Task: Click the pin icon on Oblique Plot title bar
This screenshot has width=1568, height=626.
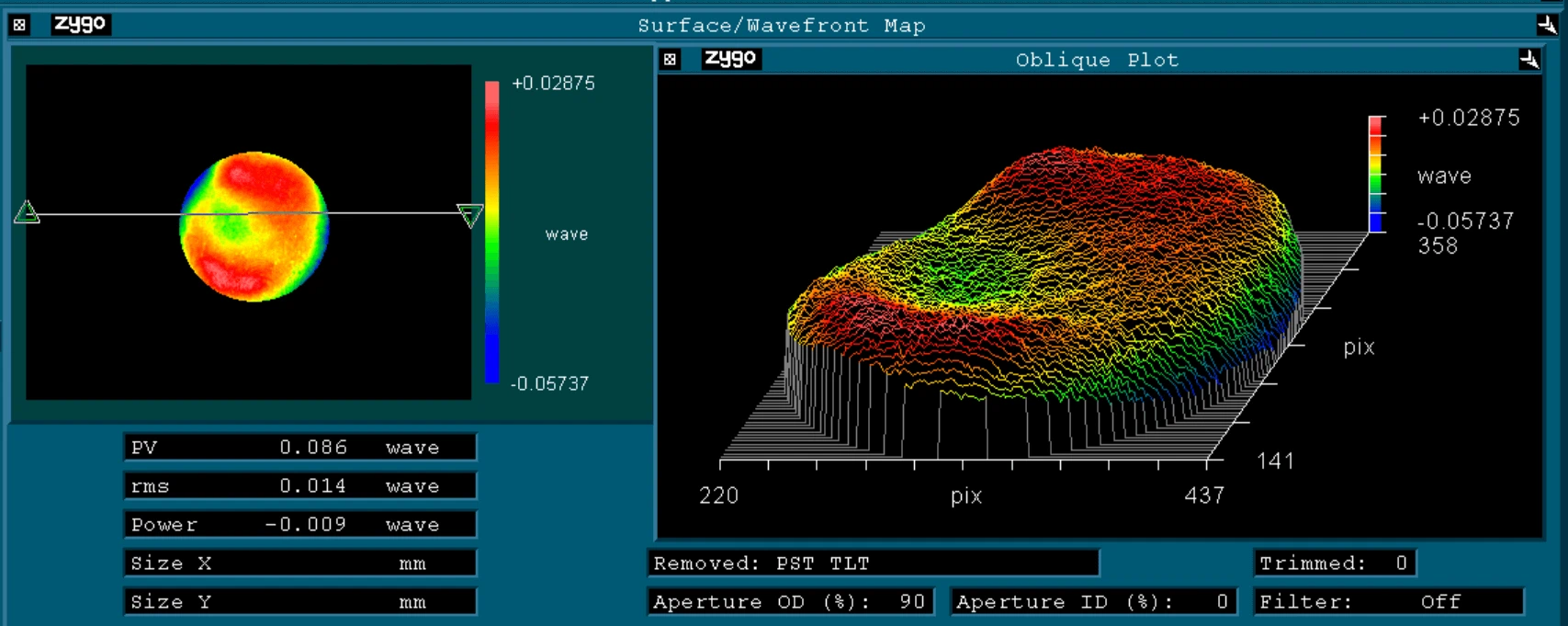Action: pyautogui.click(x=1529, y=60)
